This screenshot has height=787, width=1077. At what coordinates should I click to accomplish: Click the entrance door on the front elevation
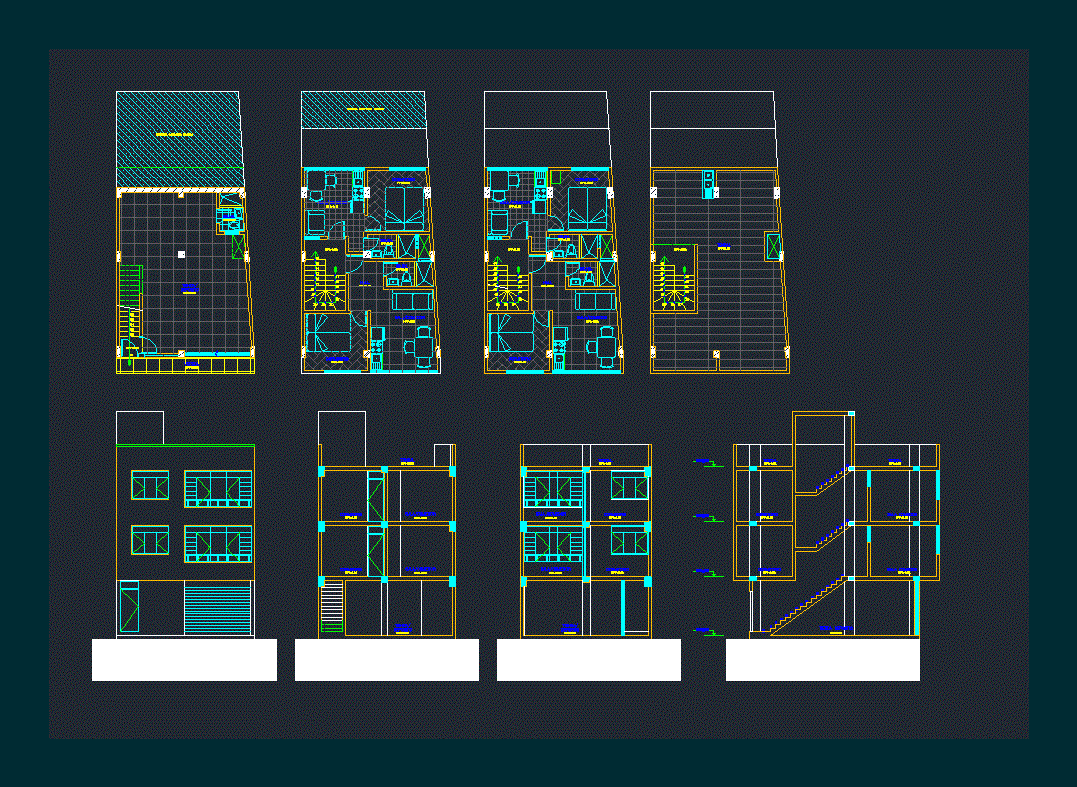coord(129,609)
